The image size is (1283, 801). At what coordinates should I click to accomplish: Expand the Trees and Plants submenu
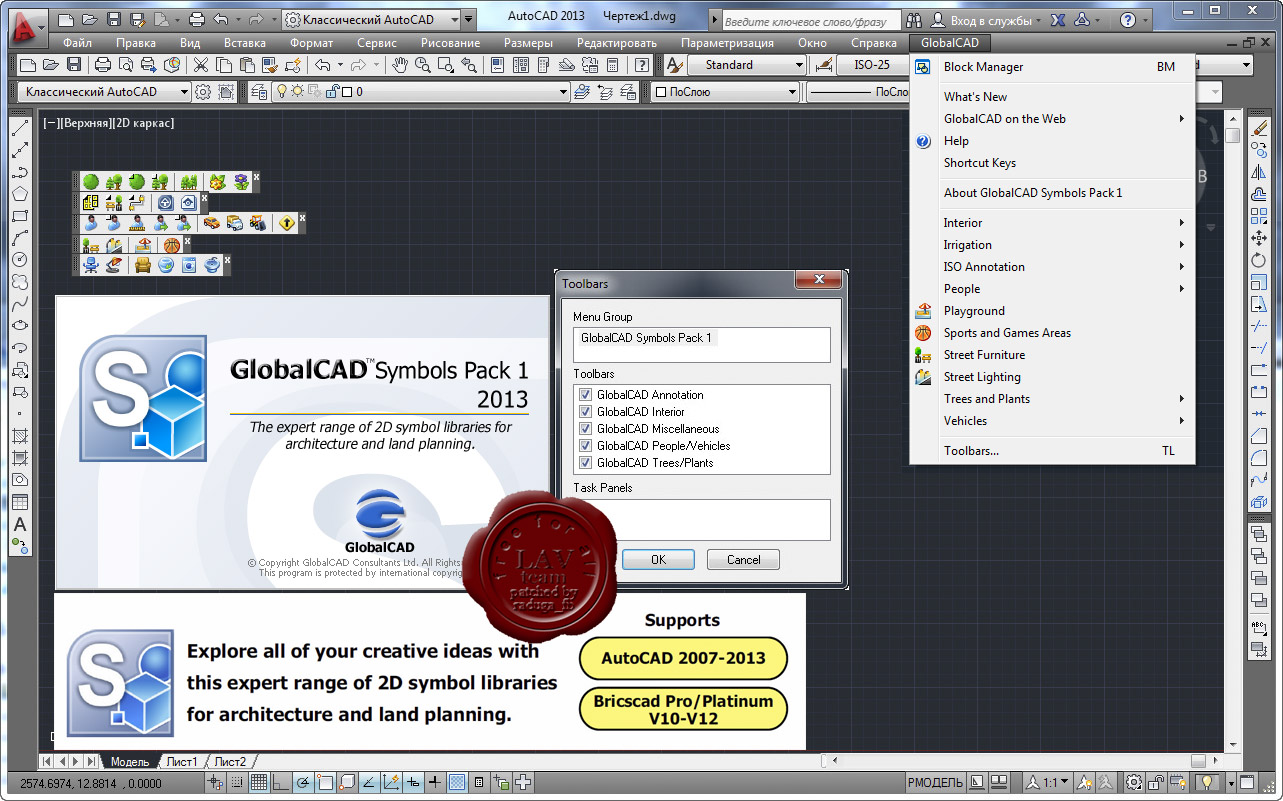(x=1052, y=399)
